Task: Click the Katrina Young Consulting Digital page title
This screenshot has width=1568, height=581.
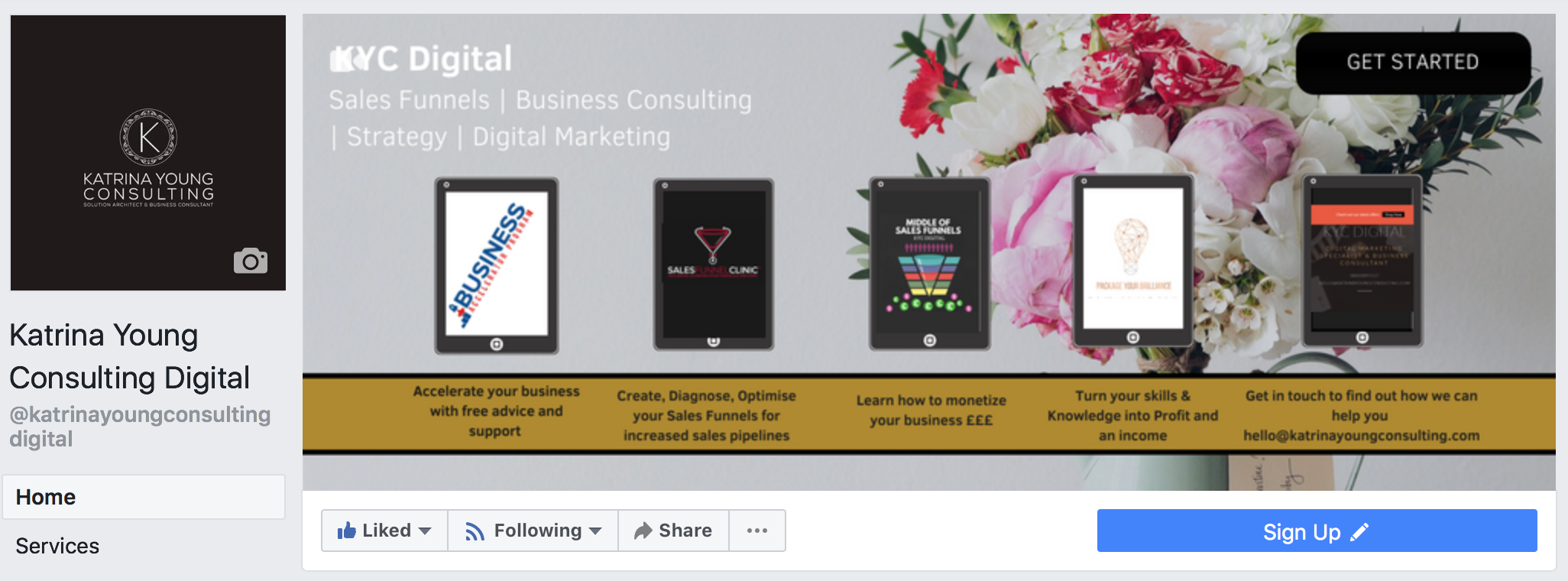Action: [x=130, y=356]
